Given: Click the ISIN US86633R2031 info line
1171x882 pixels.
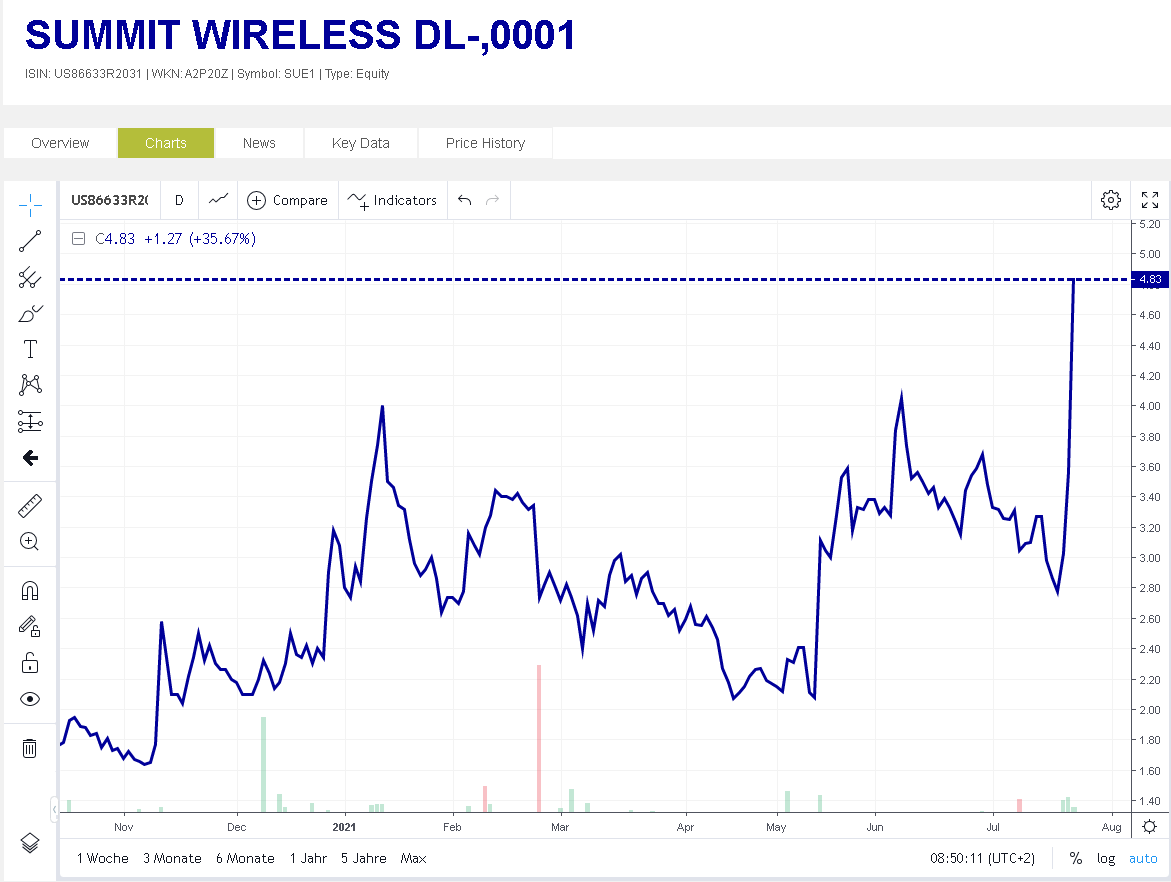Looking at the screenshot, I should click(x=207, y=73).
